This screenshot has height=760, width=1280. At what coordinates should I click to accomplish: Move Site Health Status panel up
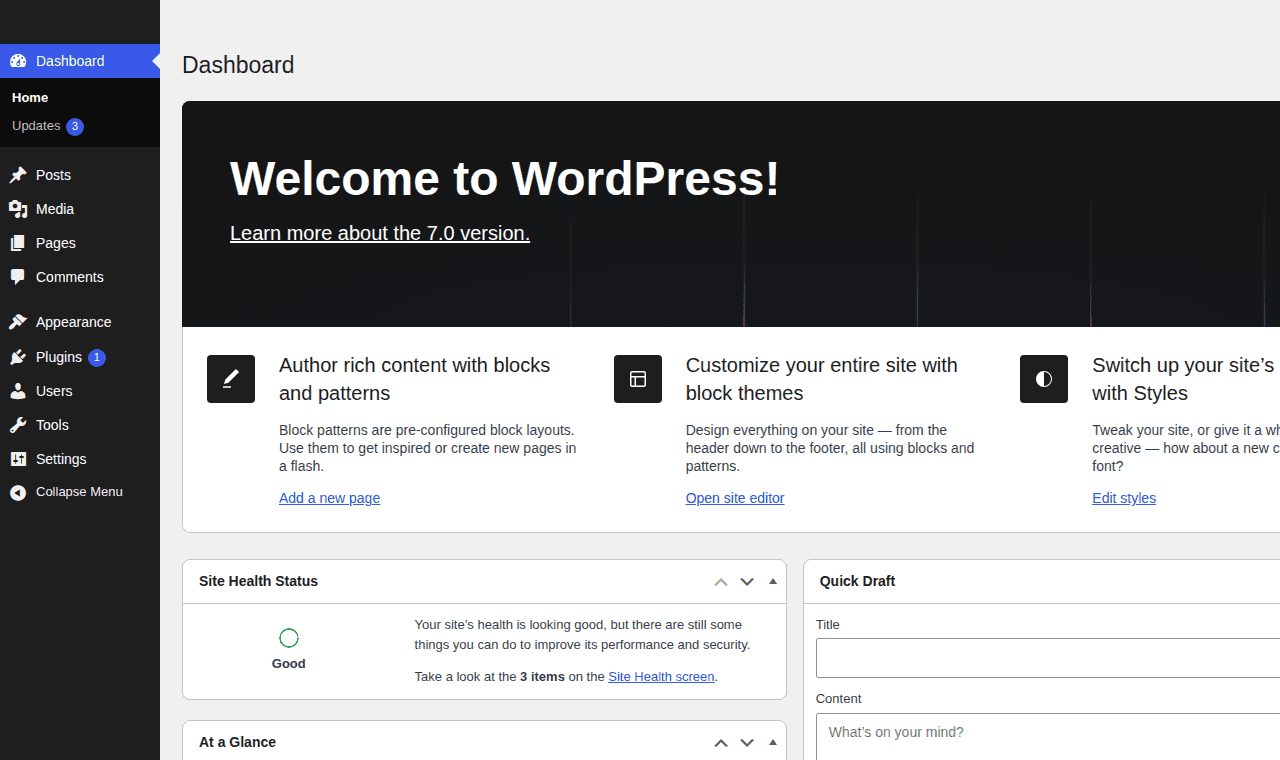721,581
